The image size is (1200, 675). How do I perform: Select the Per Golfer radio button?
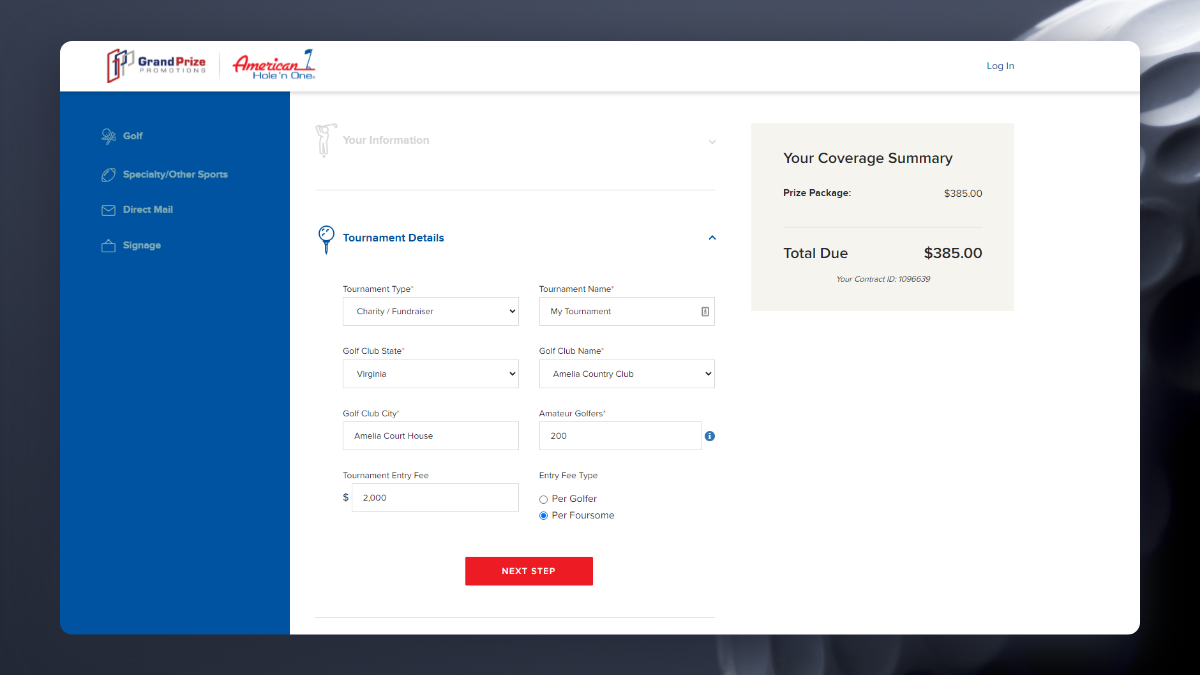[544, 499]
